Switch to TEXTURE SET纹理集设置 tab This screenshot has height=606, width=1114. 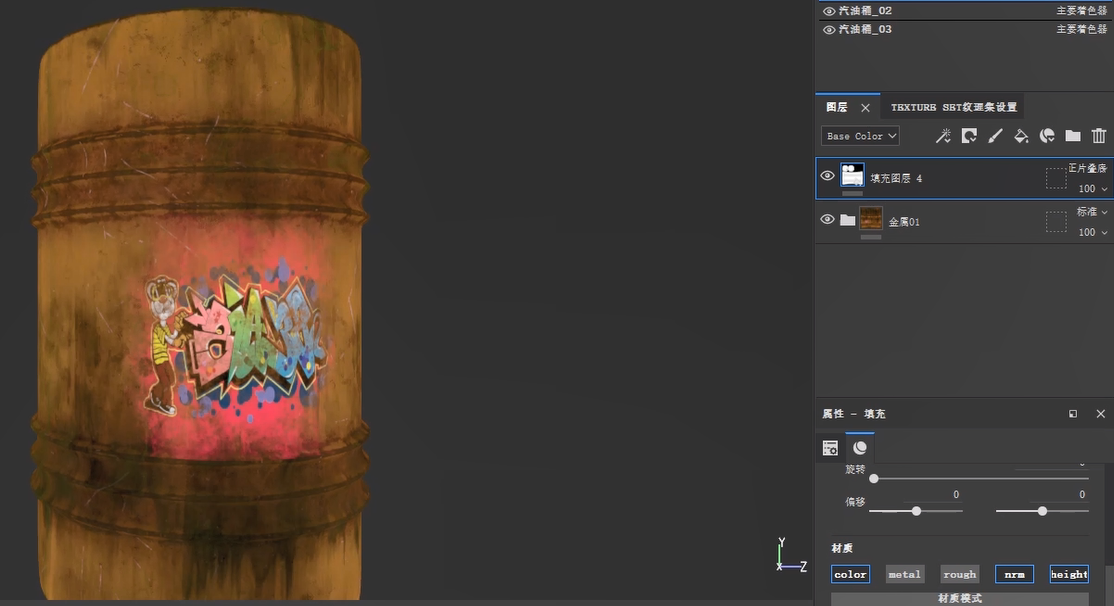tap(953, 107)
